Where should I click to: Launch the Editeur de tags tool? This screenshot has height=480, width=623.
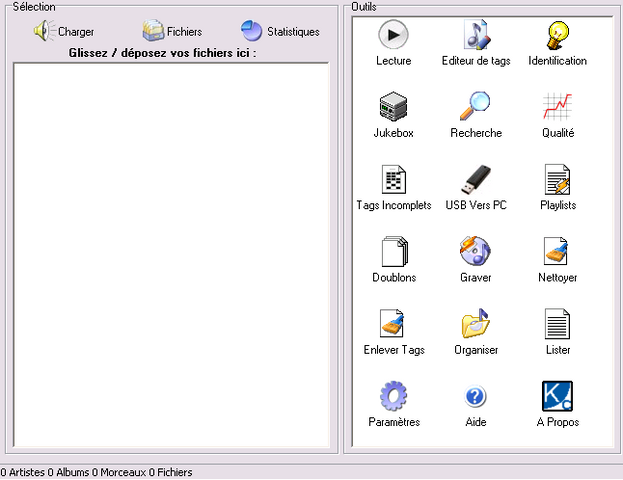[476, 43]
